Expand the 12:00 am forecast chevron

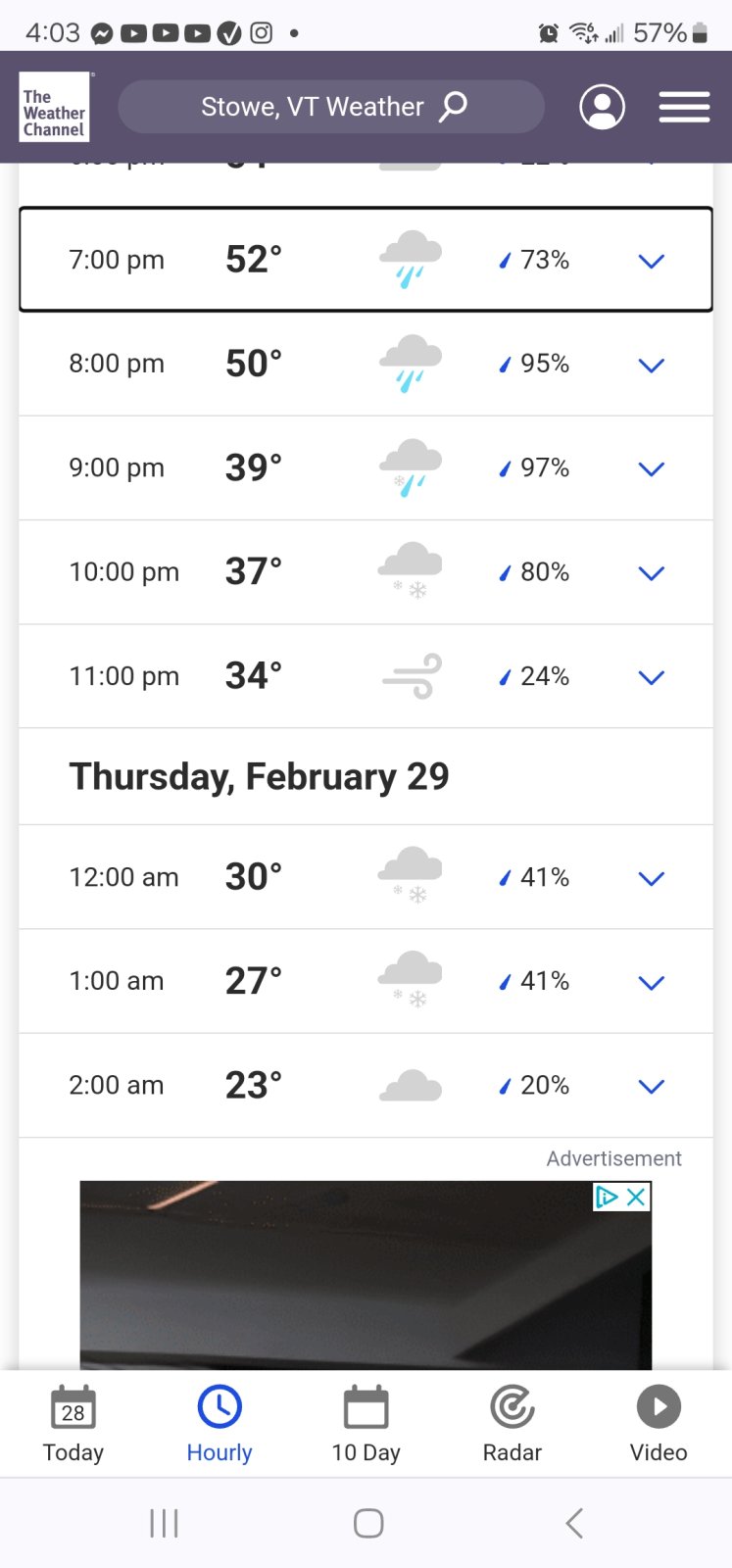pos(652,878)
